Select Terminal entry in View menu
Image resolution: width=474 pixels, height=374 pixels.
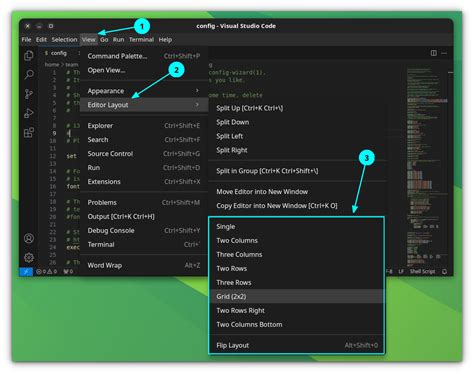(x=144, y=244)
